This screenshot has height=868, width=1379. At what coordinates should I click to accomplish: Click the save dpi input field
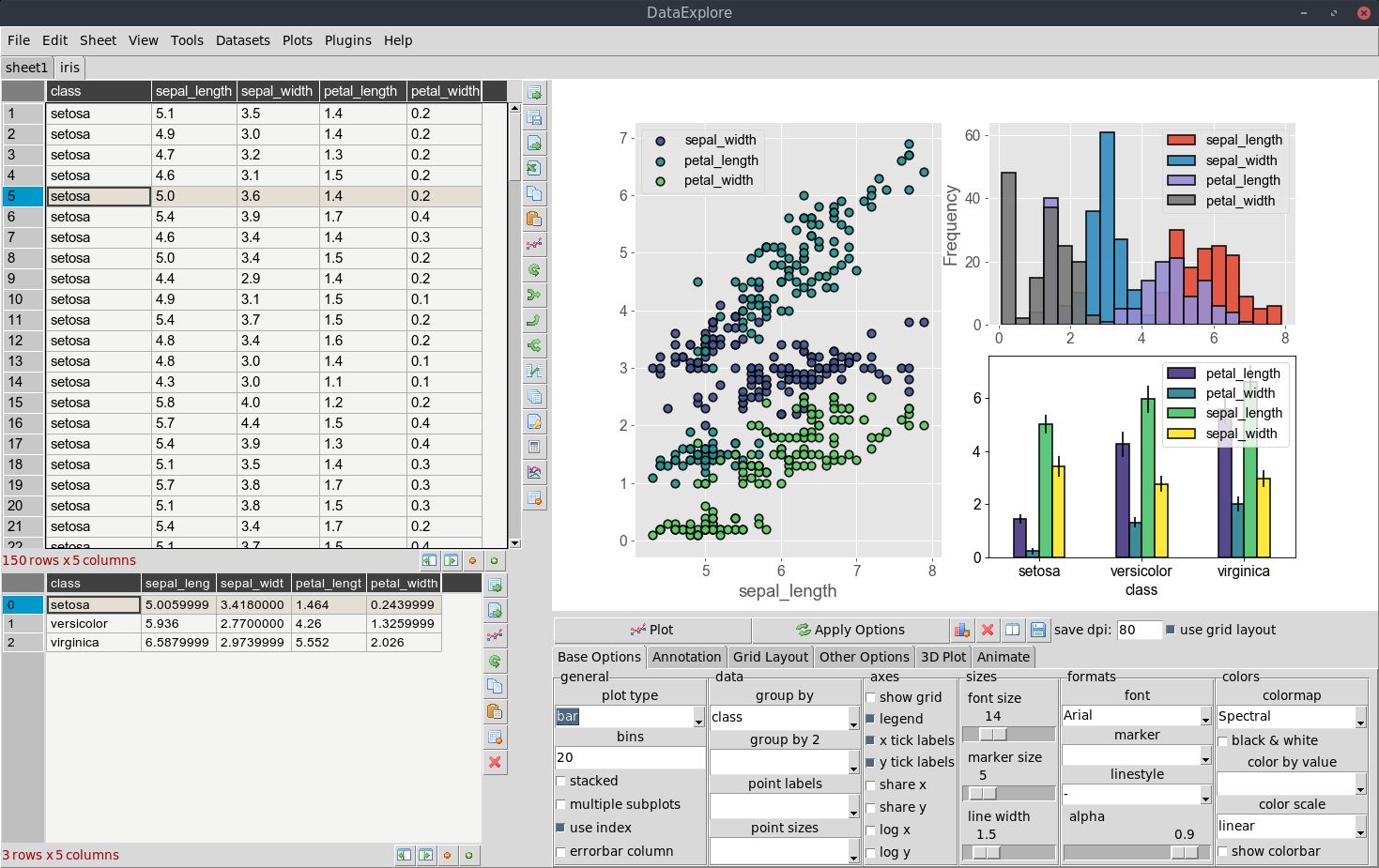coord(1138,630)
